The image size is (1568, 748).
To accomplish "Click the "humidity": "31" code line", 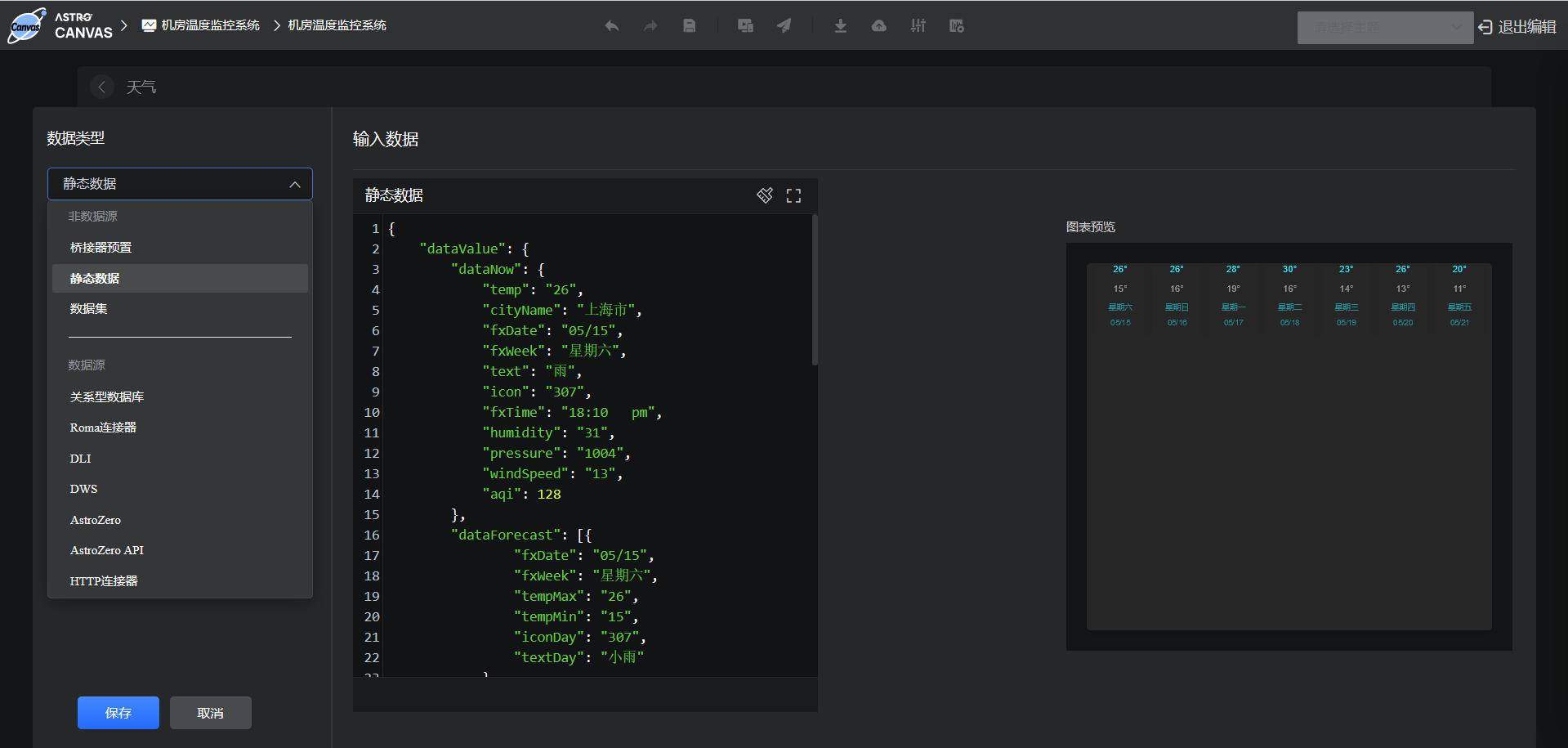I will (548, 432).
